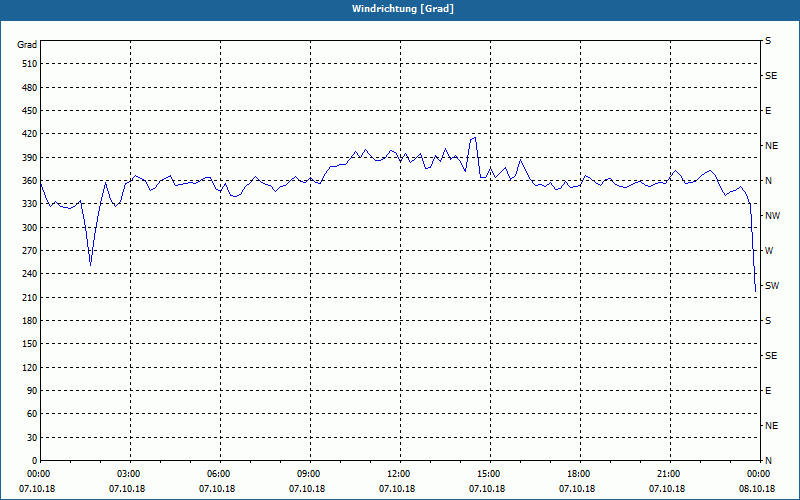Click the 180 y-axis label
The width and height of the screenshot is (800, 500).
(30, 321)
